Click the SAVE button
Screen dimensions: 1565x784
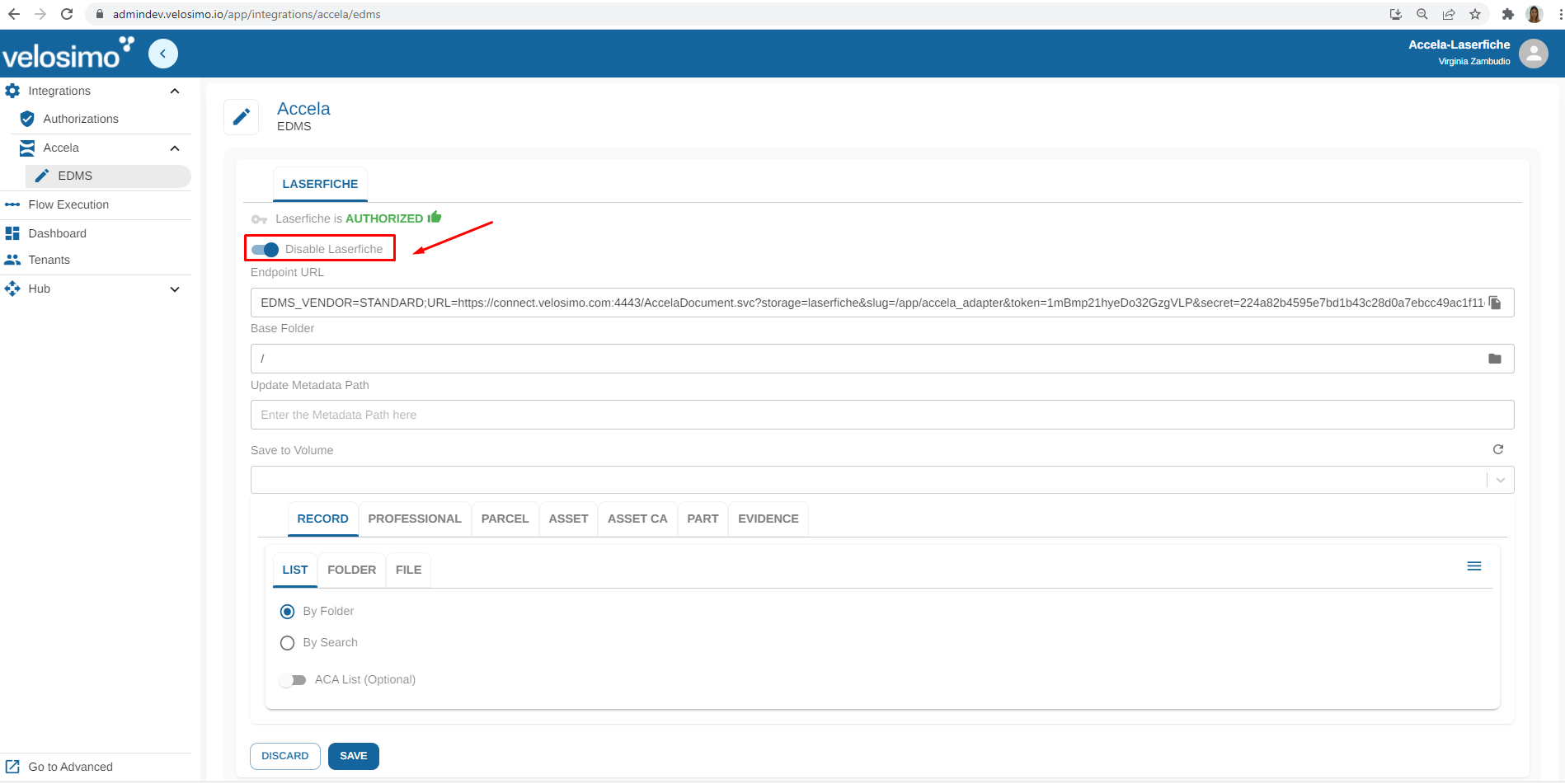click(x=354, y=756)
